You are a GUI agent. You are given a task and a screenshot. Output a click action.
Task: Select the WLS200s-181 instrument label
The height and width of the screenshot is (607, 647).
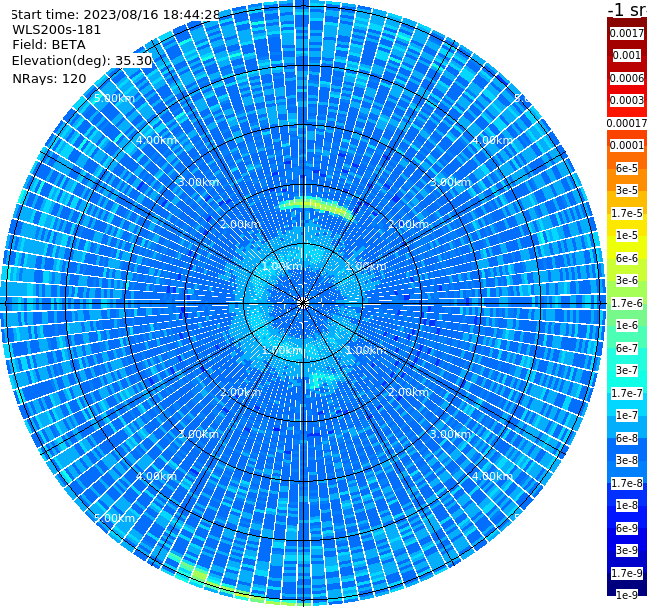click(x=57, y=30)
